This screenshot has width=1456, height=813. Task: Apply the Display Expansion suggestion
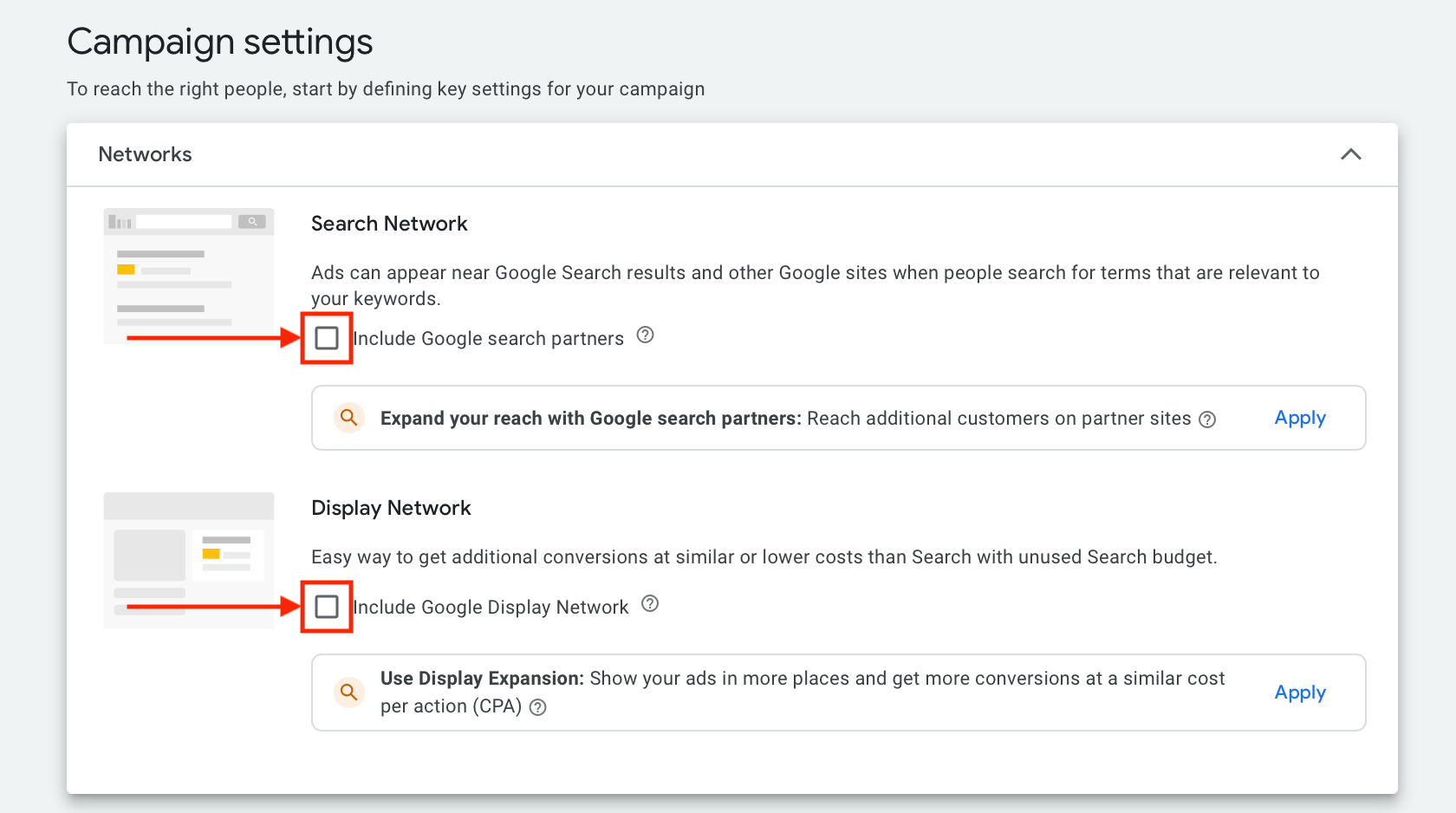(x=1299, y=693)
